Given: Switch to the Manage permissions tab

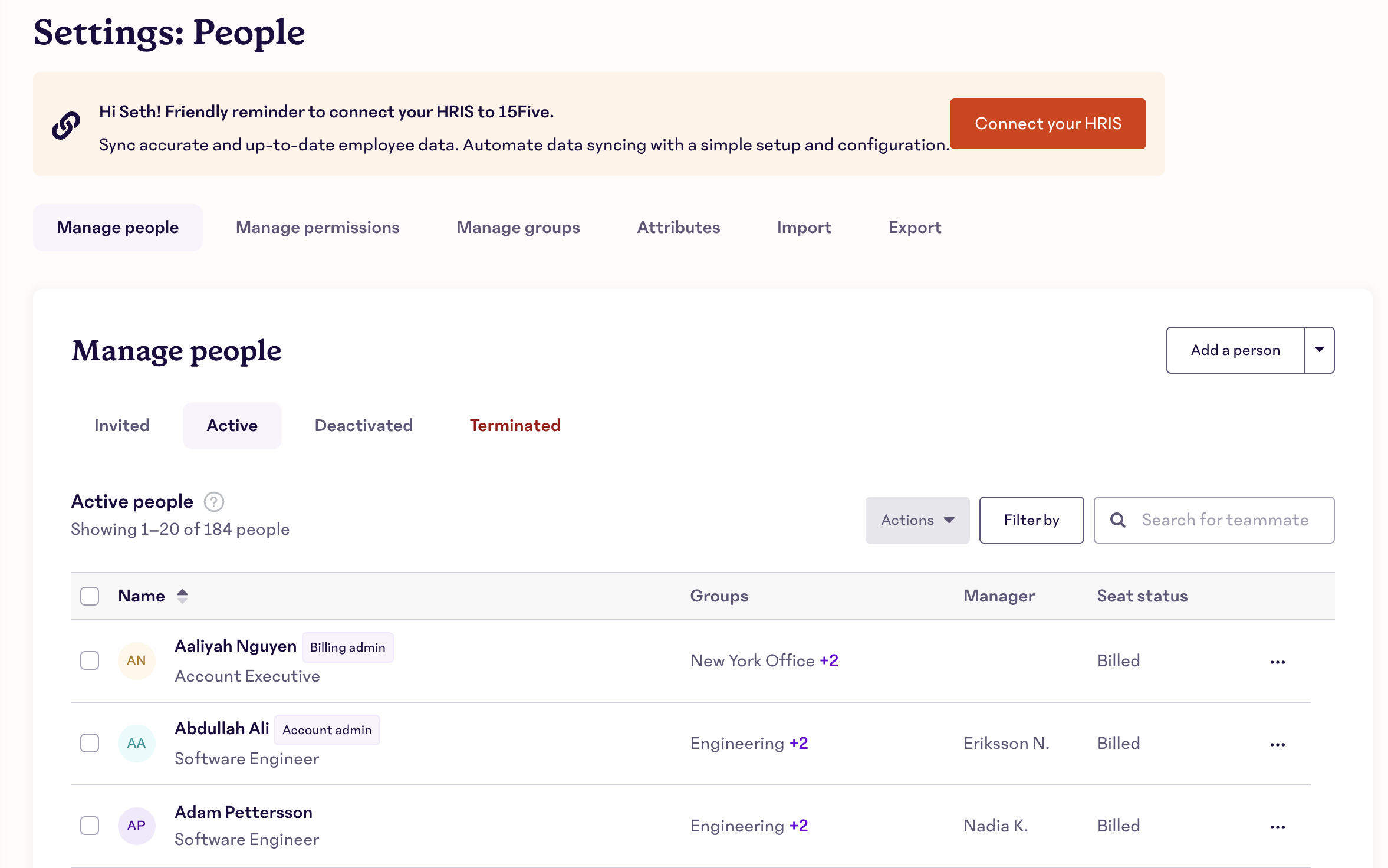Looking at the screenshot, I should tap(317, 228).
